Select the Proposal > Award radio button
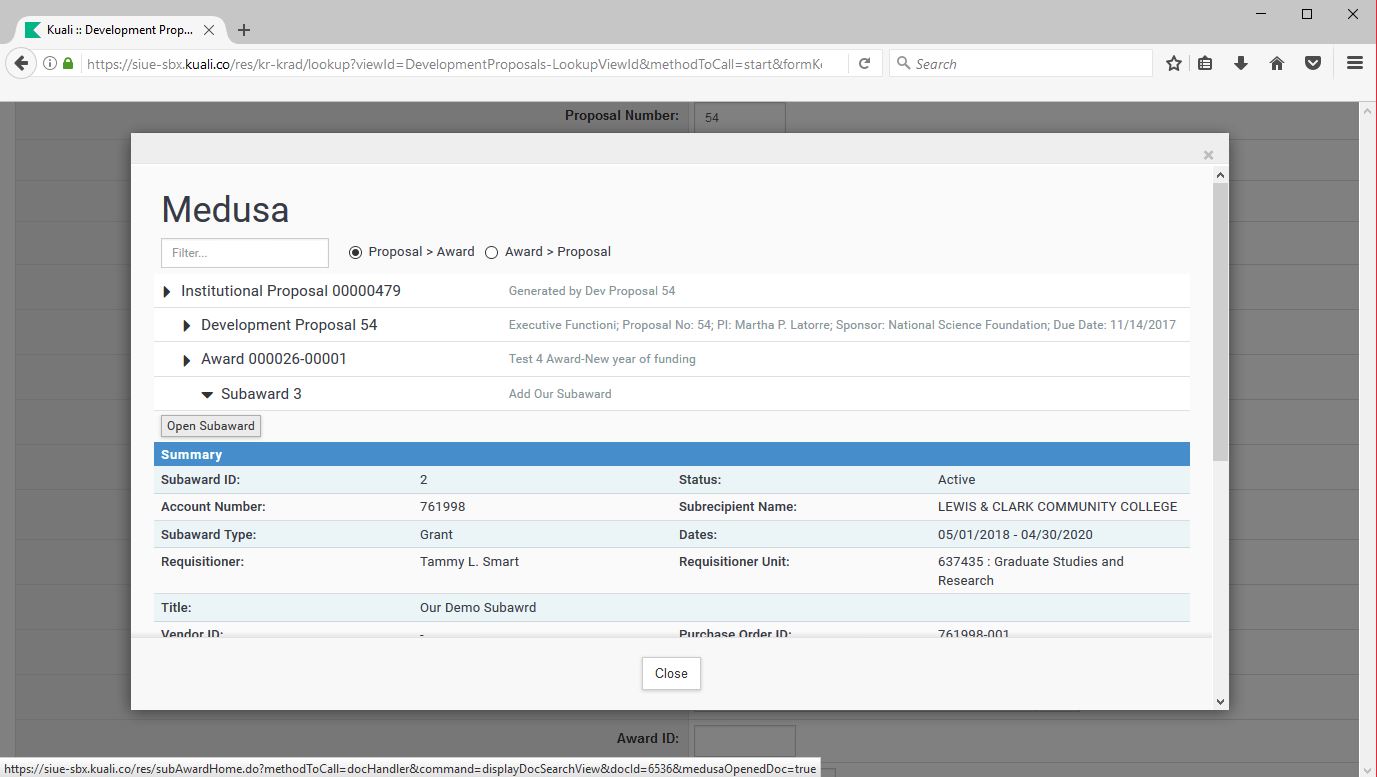The image size is (1377, 777). coord(355,253)
